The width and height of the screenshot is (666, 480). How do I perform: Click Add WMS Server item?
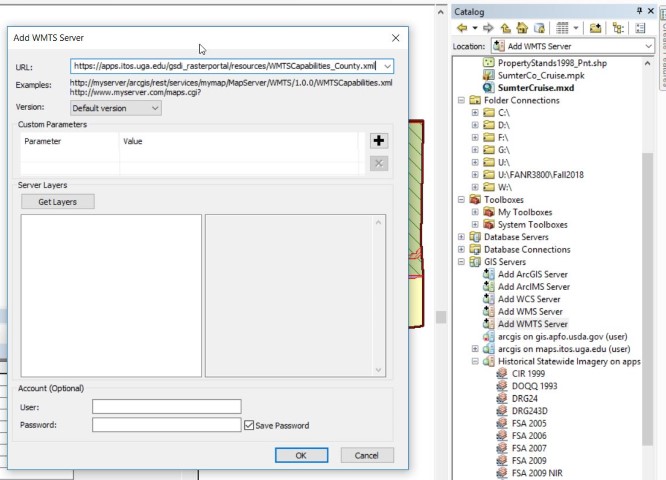(530, 311)
